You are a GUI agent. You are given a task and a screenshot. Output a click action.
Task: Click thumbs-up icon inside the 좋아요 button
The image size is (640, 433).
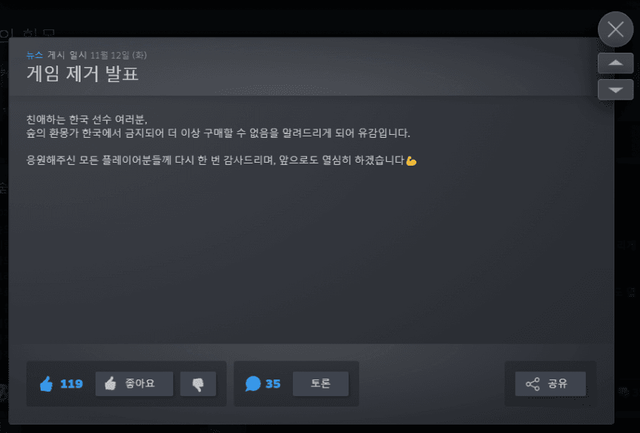(x=110, y=384)
